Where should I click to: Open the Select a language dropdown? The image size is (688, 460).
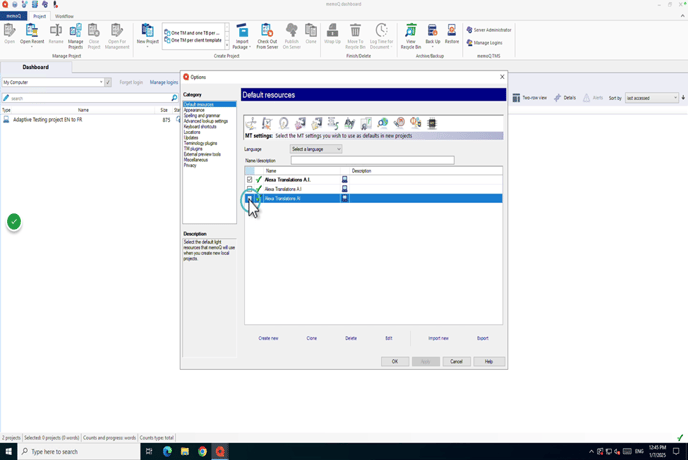[x=316, y=149]
